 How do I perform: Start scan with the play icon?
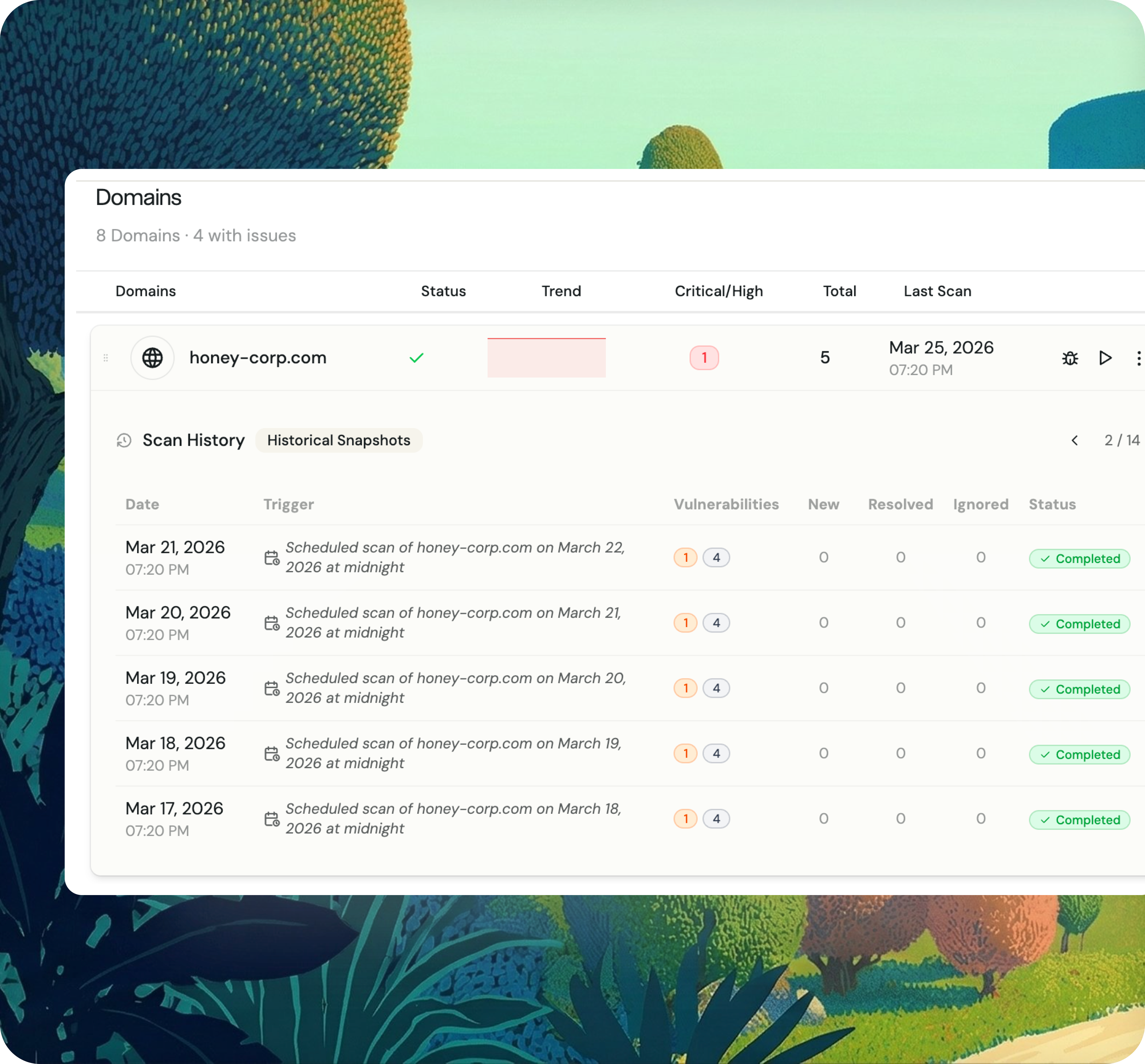1105,358
